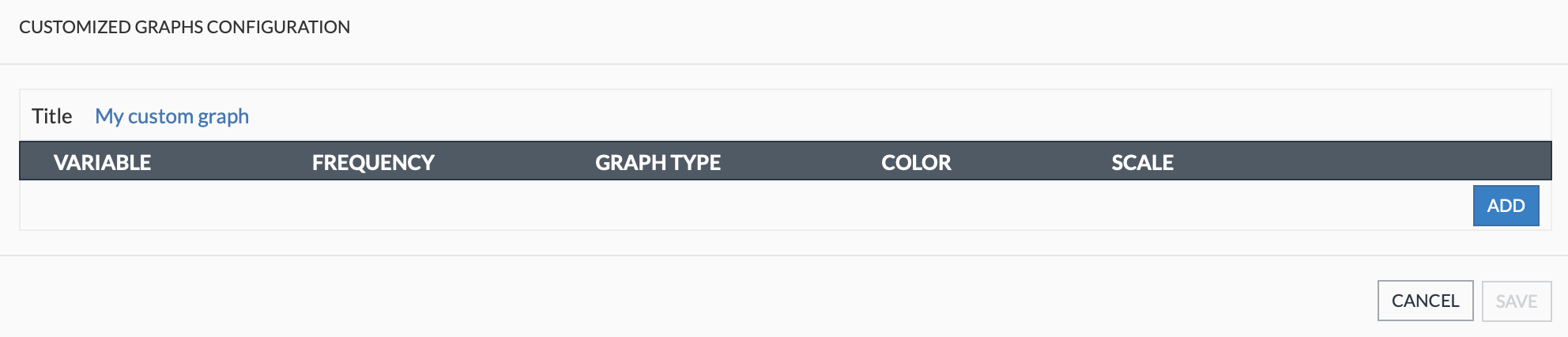Click the FREQUENCY column header

373,162
